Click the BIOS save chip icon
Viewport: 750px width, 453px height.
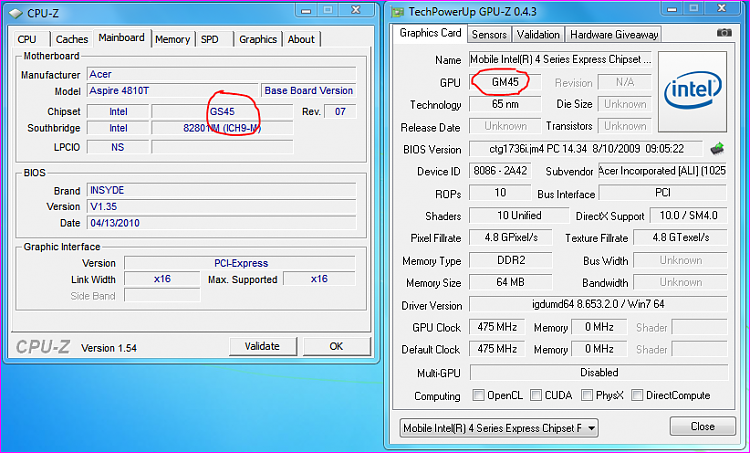point(717,149)
